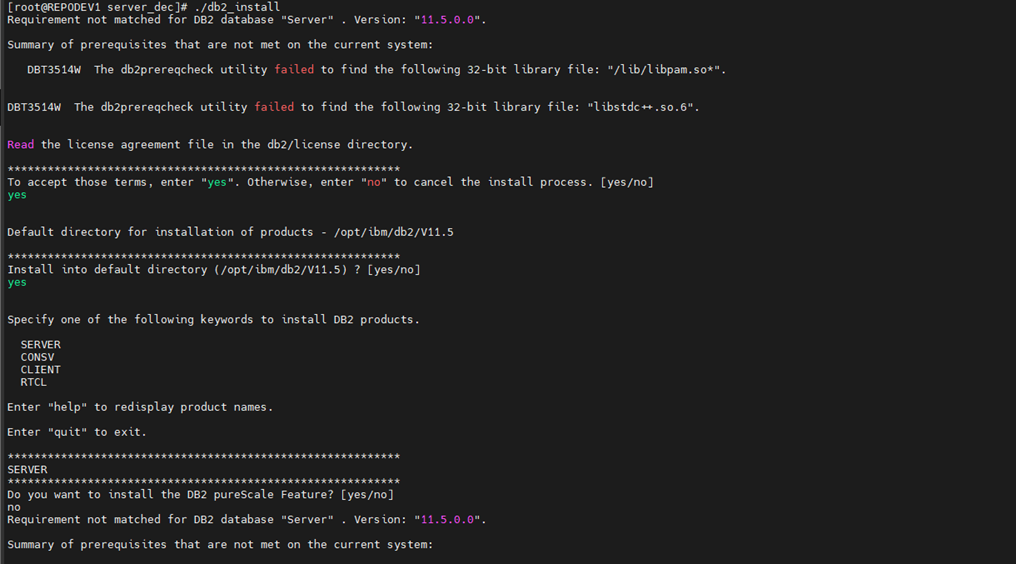Click 'db2/license directory' text
Image resolution: width=1016 pixels, height=564 pixels.
337,145
